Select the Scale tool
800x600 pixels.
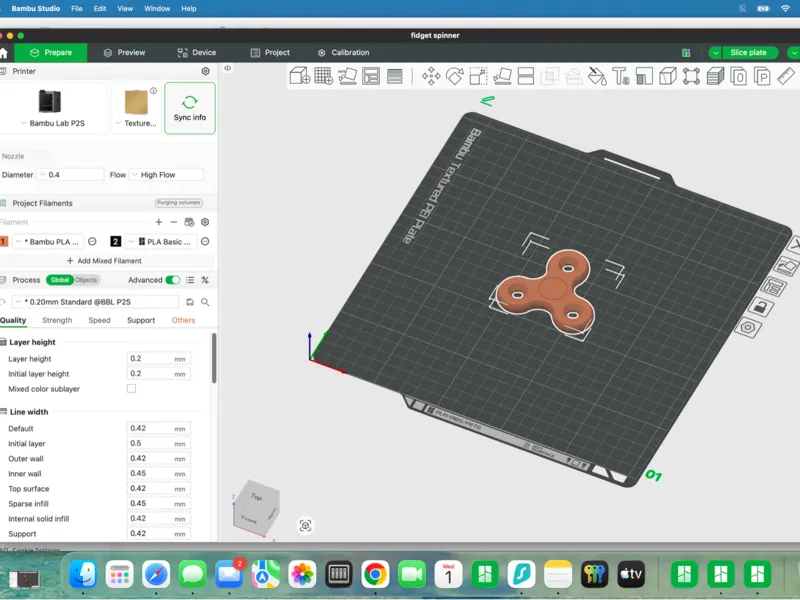[x=478, y=76]
